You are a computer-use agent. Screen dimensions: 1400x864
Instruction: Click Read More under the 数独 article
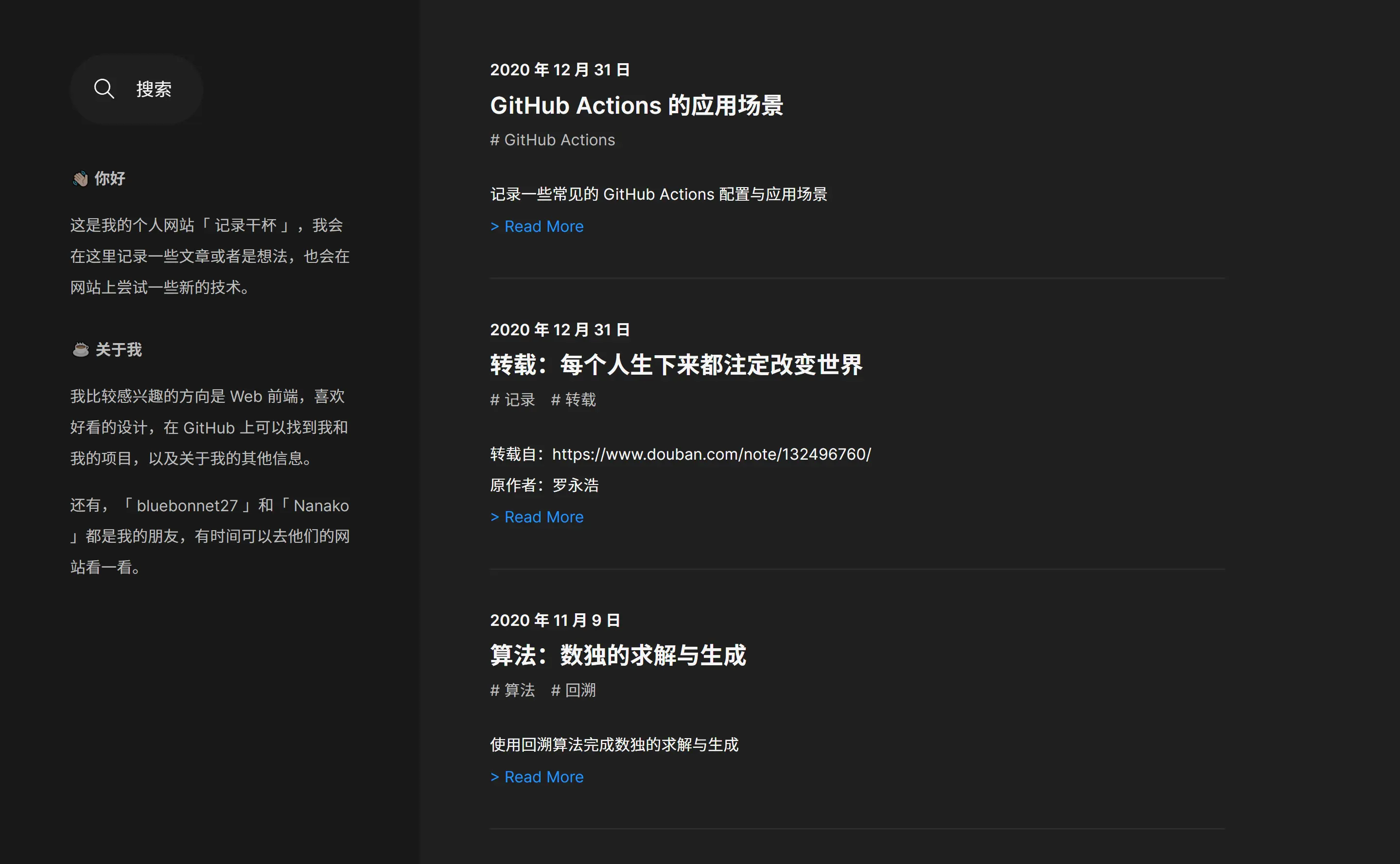point(536,777)
